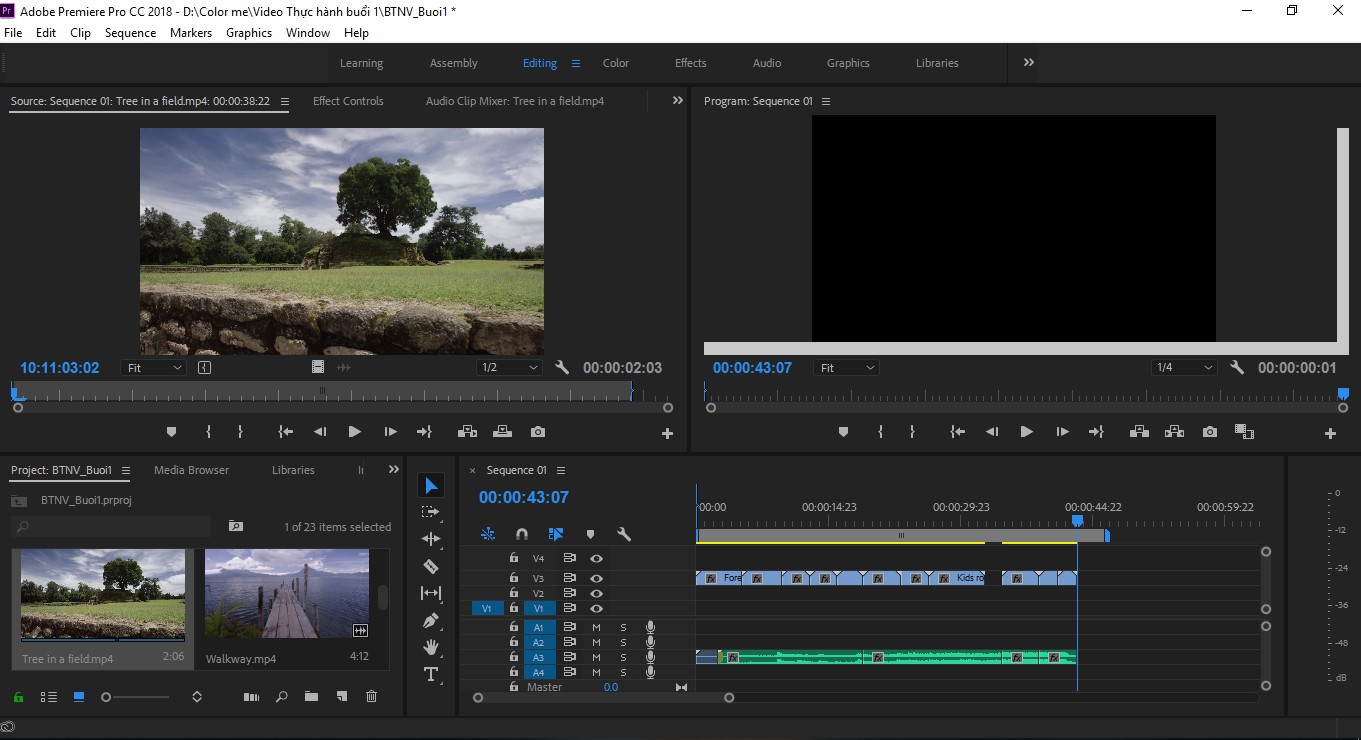Viewport: 1361px width, 740px height.
Task: Select the Walkway.mp4 thumbnail
Action: tap(286, 594)
